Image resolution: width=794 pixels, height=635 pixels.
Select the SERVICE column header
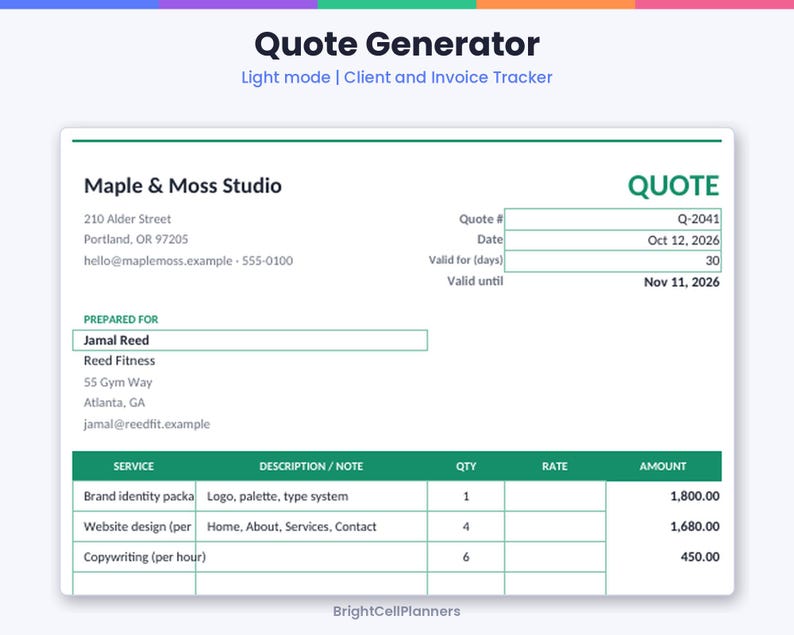(134, 466)
